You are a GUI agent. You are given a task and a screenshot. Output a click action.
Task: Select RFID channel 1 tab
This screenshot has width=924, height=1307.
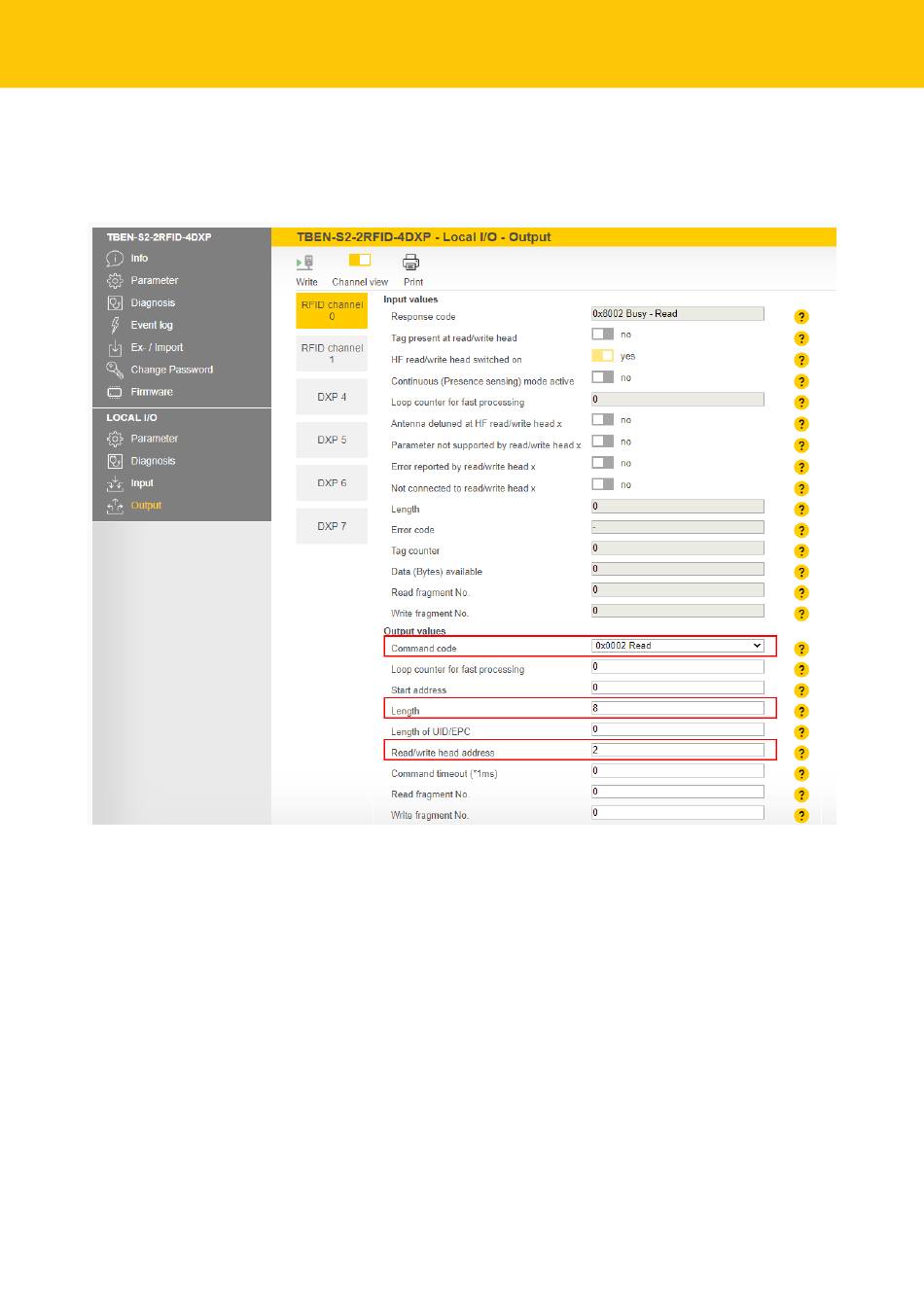coord(332,354)
